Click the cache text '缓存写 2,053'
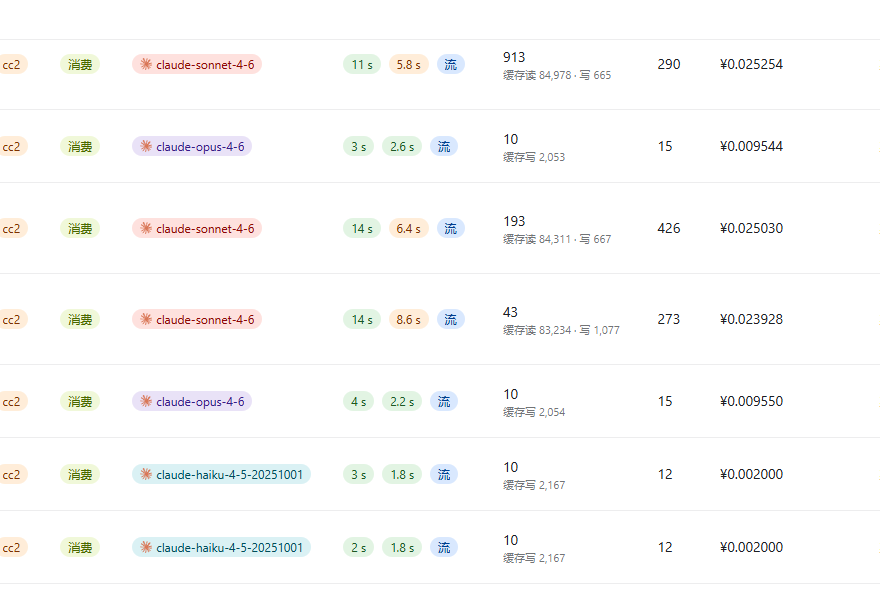The height and width of the screenshot is (605, 880). pyautogui.click(x=534, y=157)
